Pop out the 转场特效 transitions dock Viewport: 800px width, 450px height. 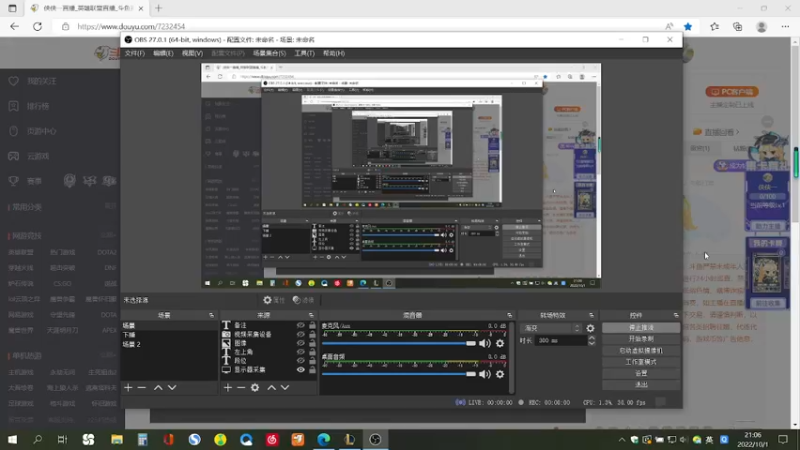click(x=591, y=315)
